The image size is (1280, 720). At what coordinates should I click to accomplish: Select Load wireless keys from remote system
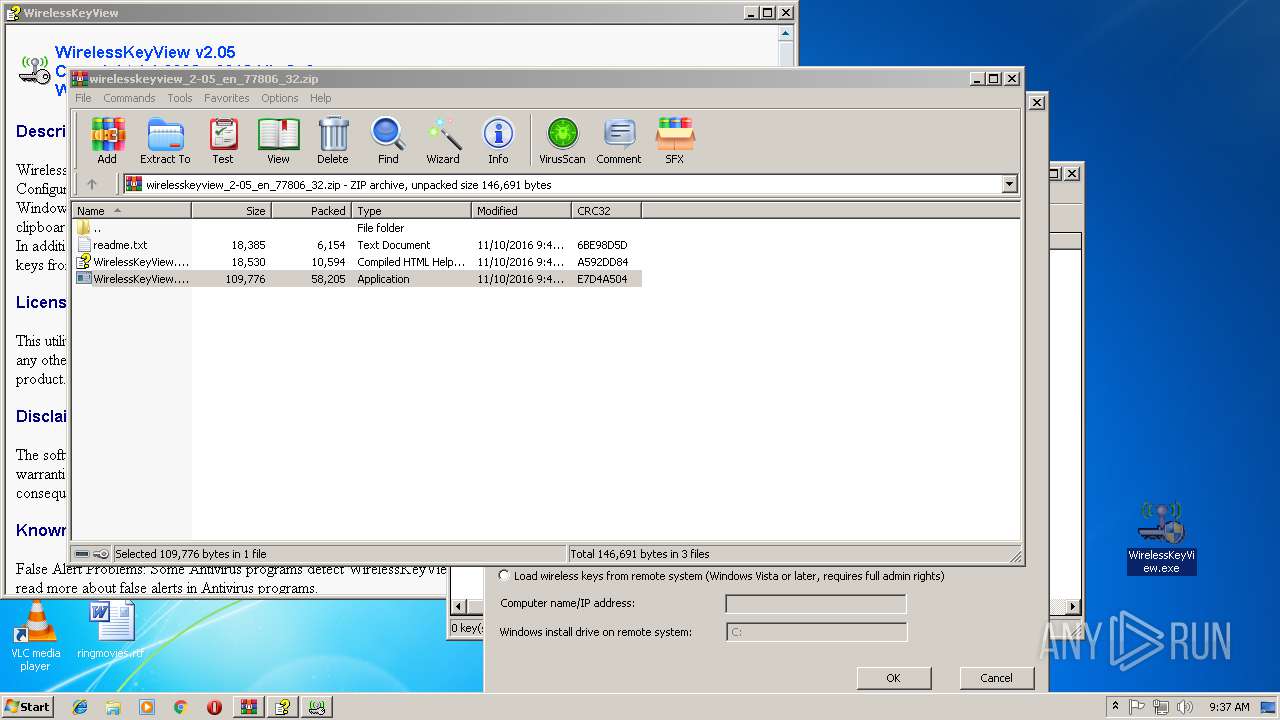coord(504,576)
